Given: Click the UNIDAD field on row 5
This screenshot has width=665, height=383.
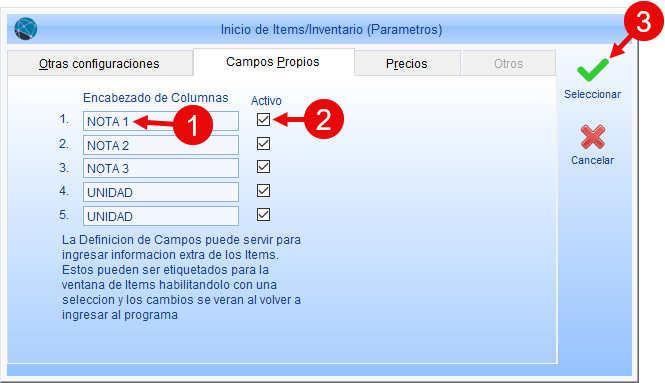Looking at the screenshot, I should [x=161, y=216].
